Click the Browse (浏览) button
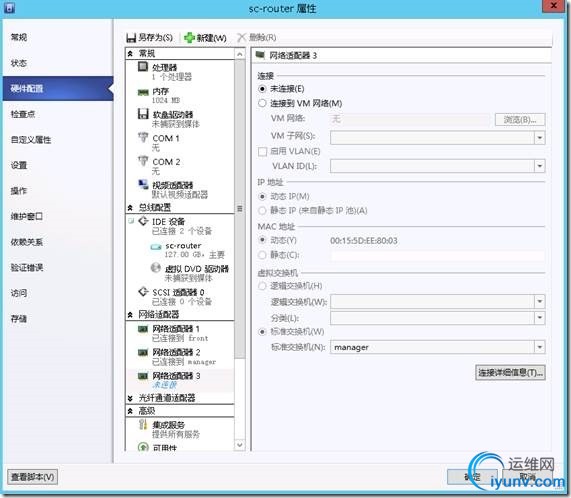 coord(520,119)
